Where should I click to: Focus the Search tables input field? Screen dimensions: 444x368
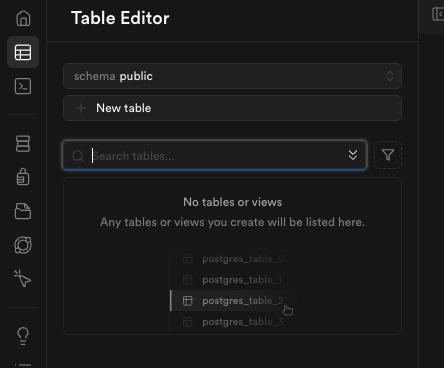pos(215,155)
